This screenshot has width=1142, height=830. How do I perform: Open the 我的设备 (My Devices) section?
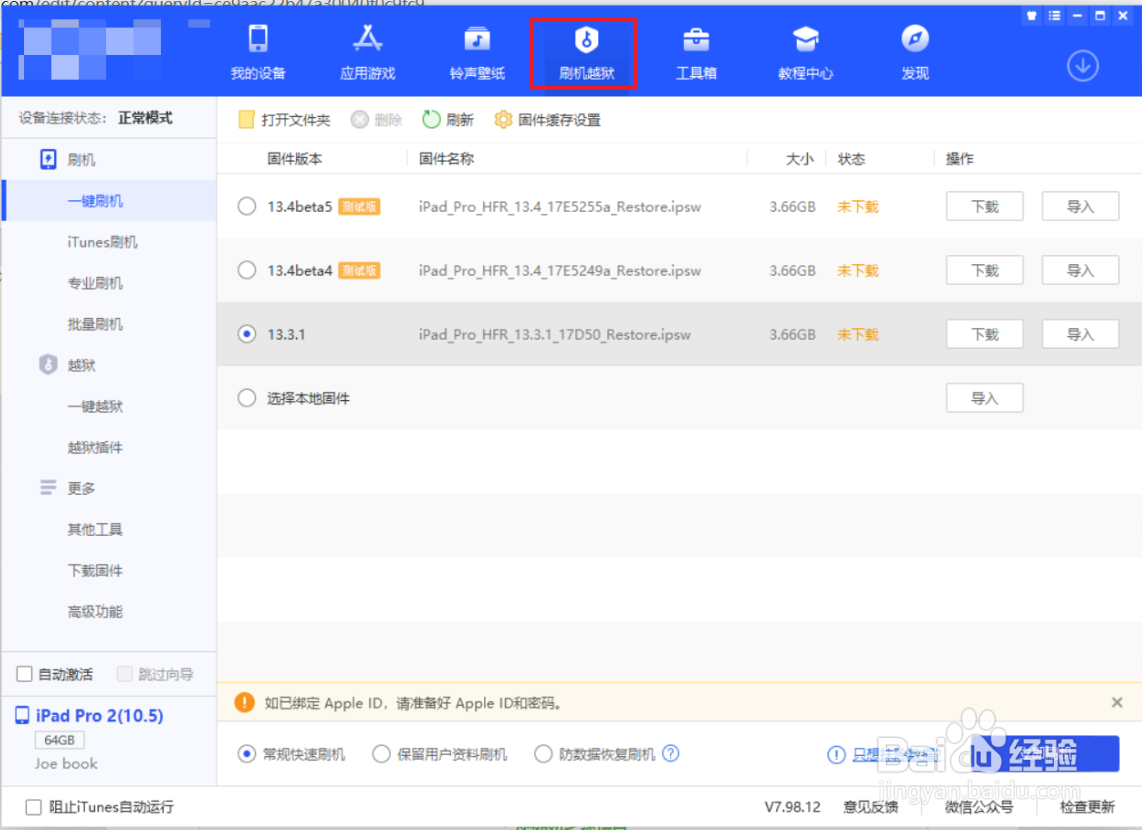[258, 52]
